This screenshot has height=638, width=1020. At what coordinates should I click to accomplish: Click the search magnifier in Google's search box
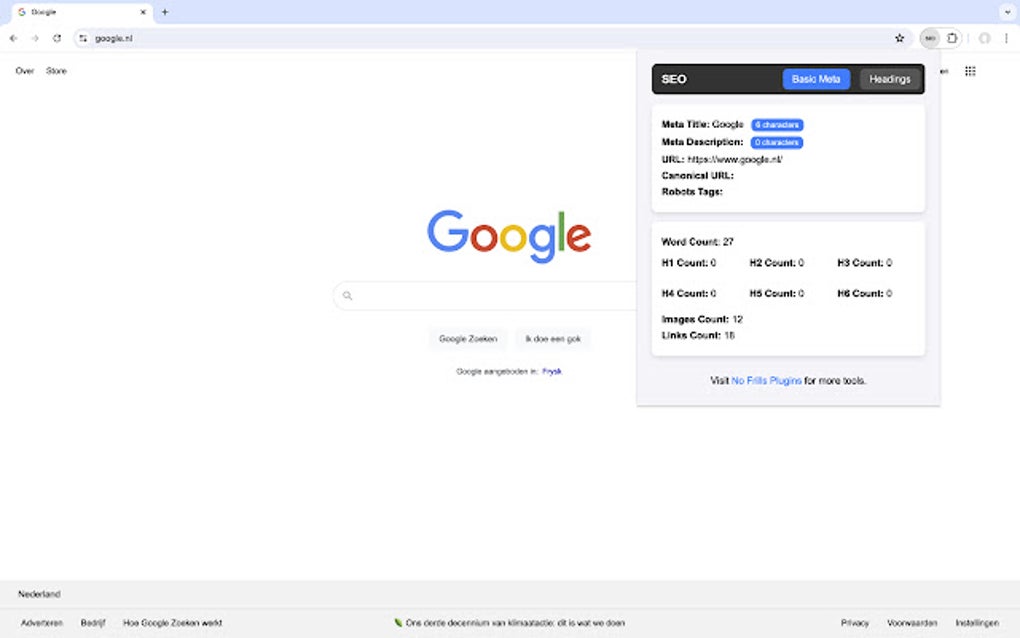click(x=347, y=296)
